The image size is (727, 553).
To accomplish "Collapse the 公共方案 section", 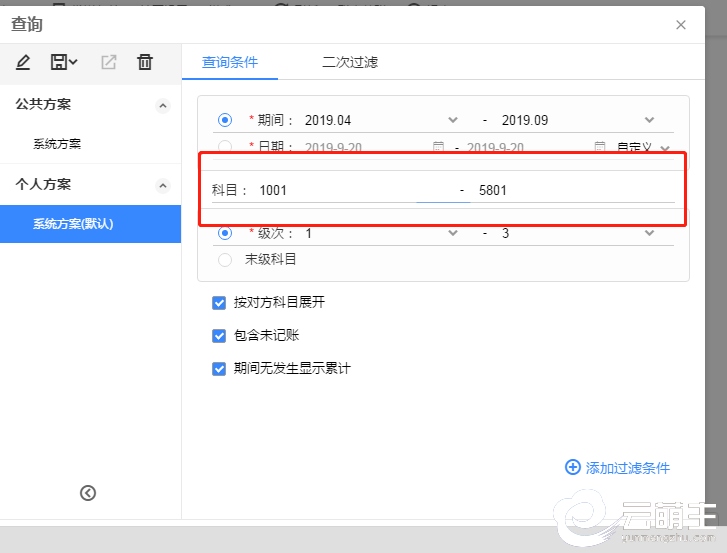I will point(164,105).
